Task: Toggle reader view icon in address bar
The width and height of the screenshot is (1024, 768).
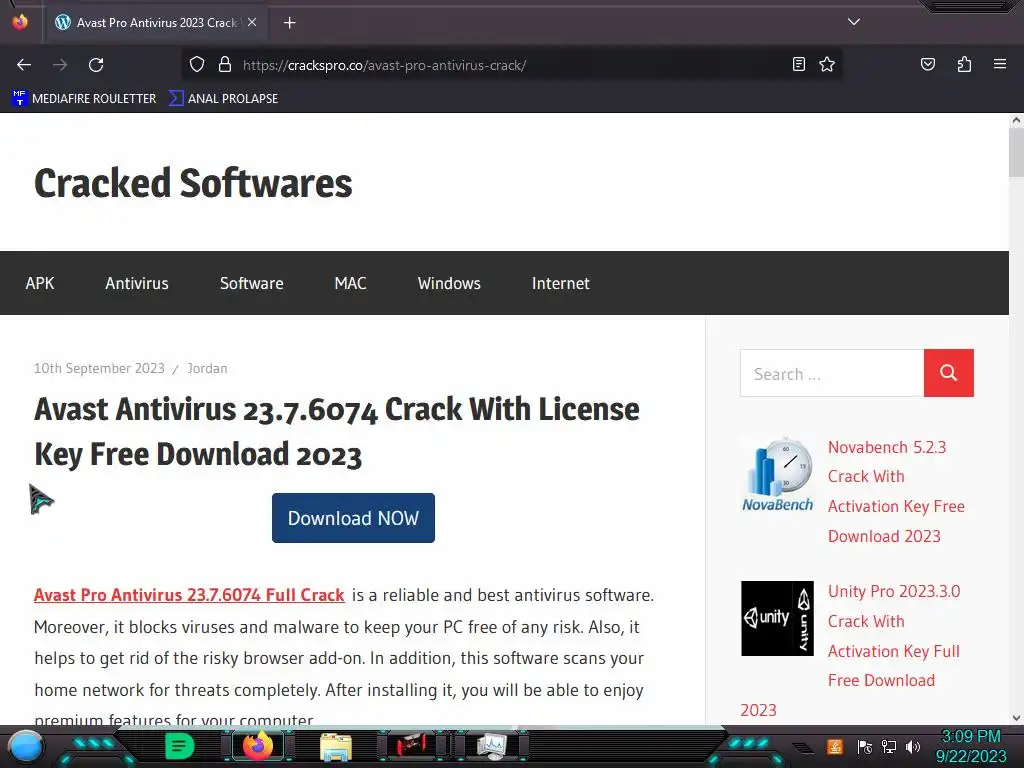Action: 799,64
